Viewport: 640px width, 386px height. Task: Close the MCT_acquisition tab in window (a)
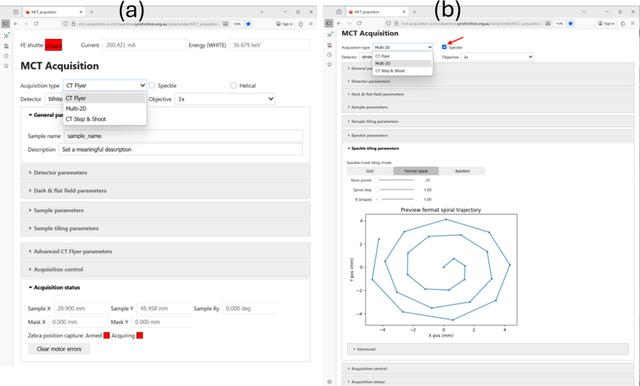(81, 12)
